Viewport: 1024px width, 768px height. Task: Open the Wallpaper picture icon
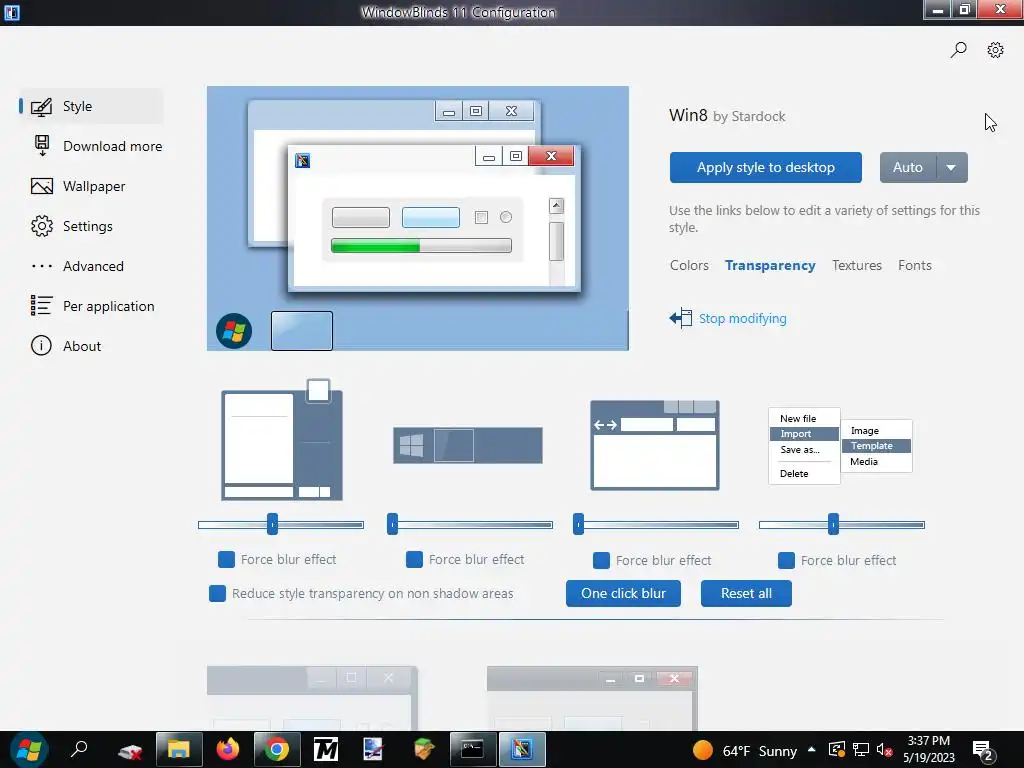(x=42, y=186)
